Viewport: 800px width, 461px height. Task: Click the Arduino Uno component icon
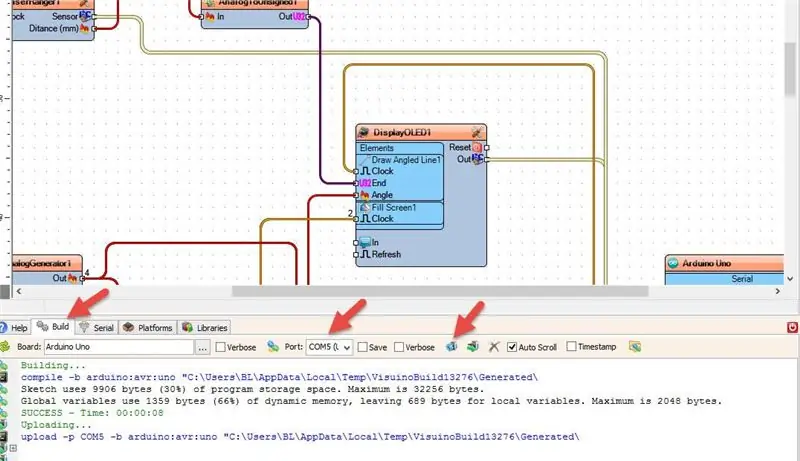tap(673, 264)
